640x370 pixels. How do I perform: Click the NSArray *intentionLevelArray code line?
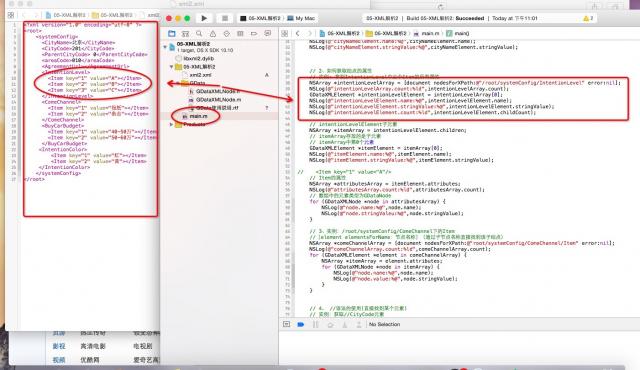tap(464, 83)
